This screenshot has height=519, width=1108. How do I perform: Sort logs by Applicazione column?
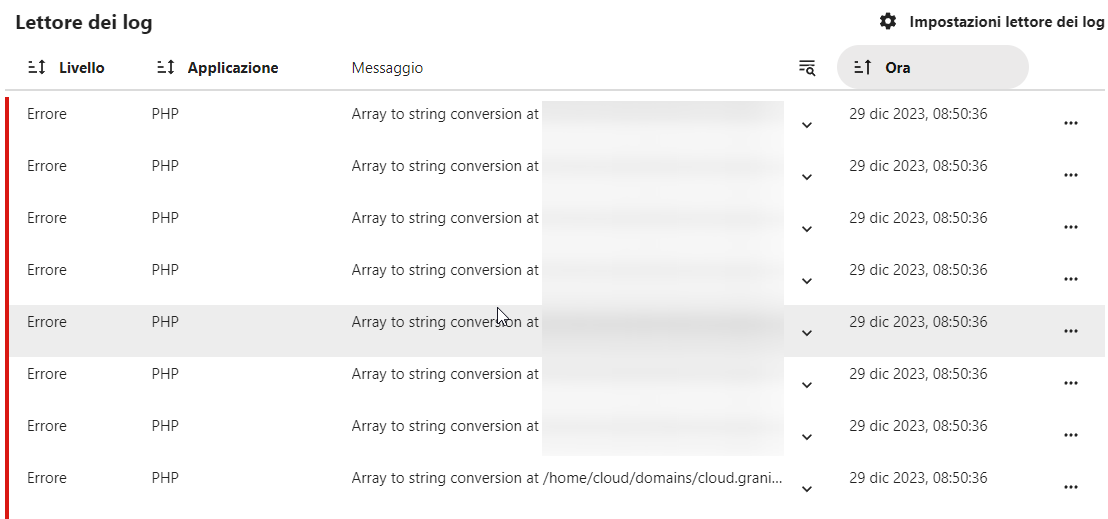tap(217, 68)
